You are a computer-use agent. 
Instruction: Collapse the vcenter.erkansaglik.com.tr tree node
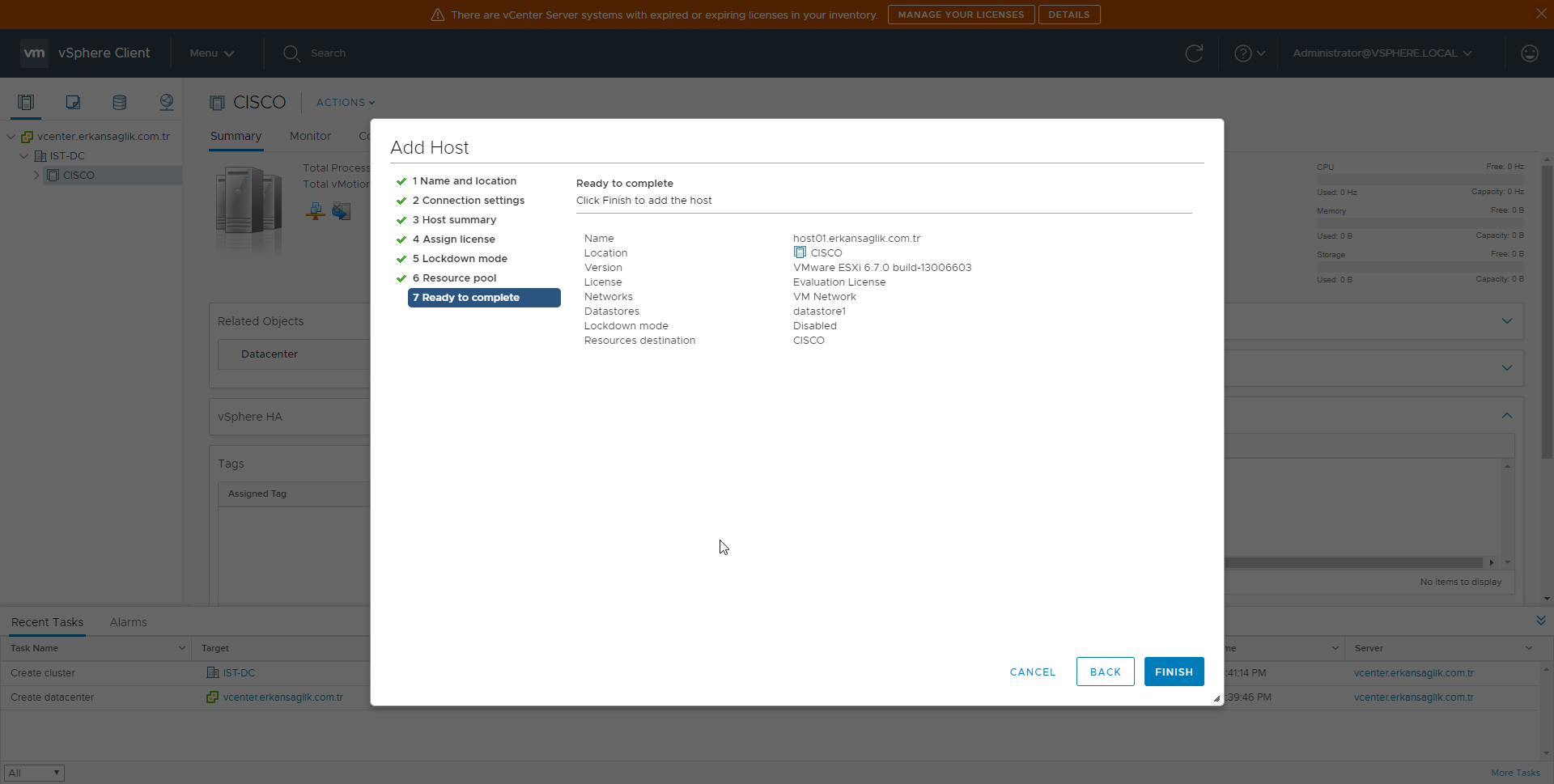pos(11,137)
